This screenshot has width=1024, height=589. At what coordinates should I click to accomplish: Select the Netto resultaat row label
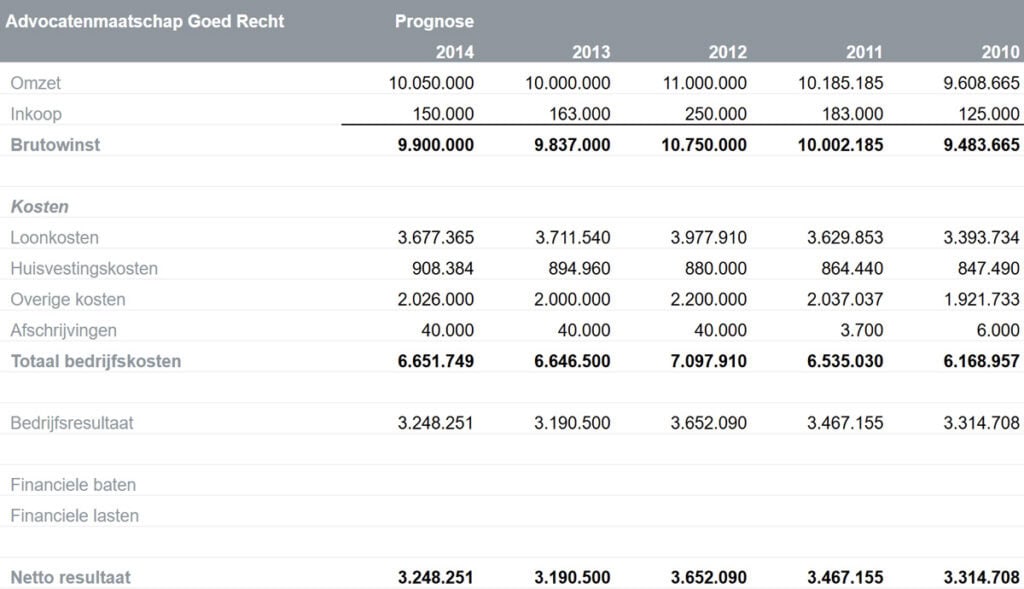tap(70, 578)
